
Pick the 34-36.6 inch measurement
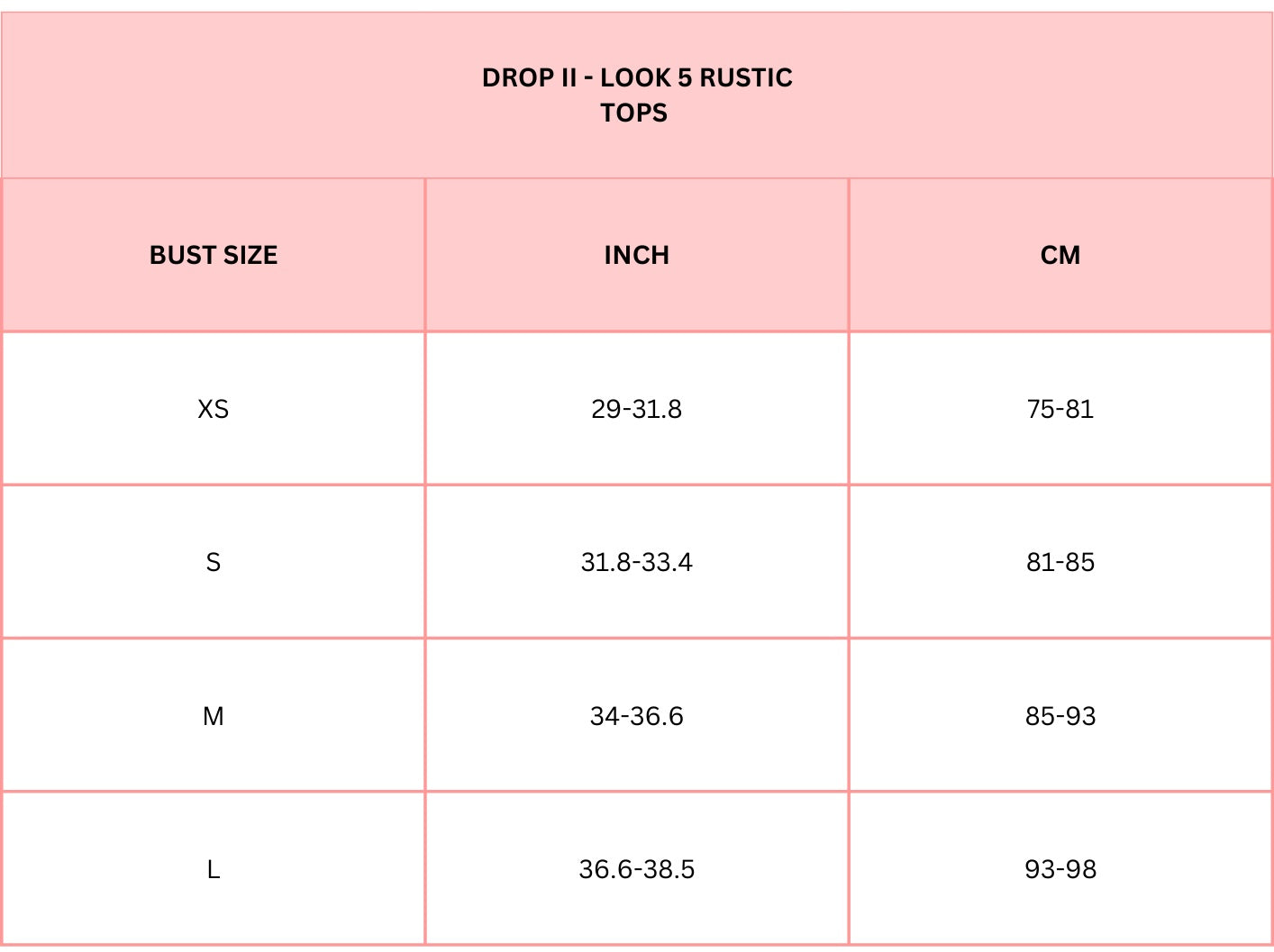pyautogui.click(x=637, y=717)
